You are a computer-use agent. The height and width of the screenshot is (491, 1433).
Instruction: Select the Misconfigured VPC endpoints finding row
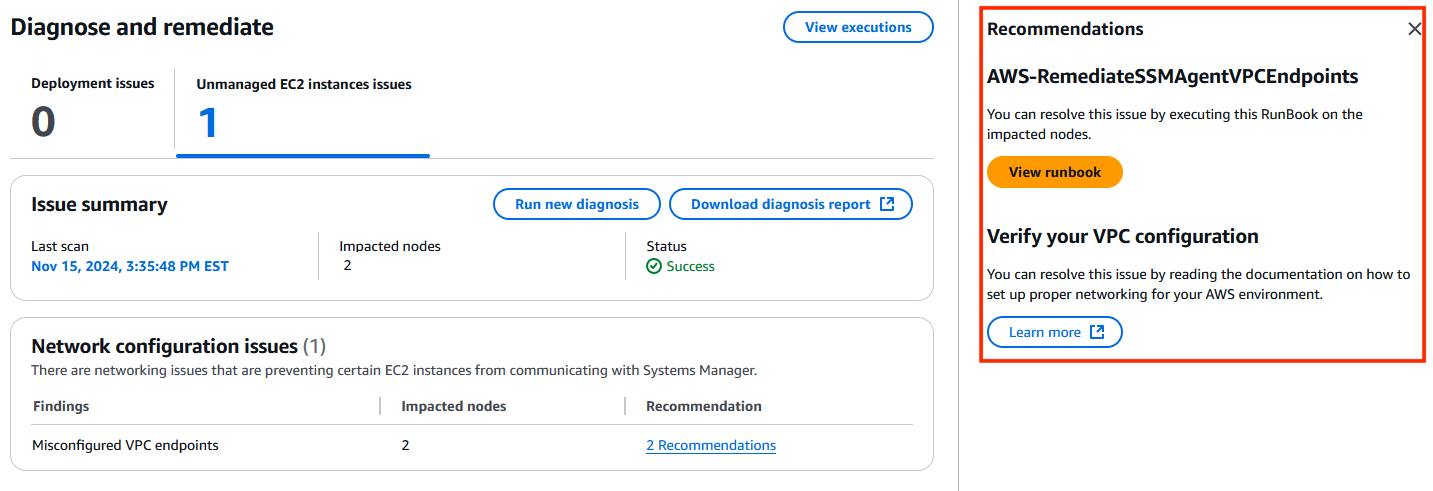click(x=472, y=445)
